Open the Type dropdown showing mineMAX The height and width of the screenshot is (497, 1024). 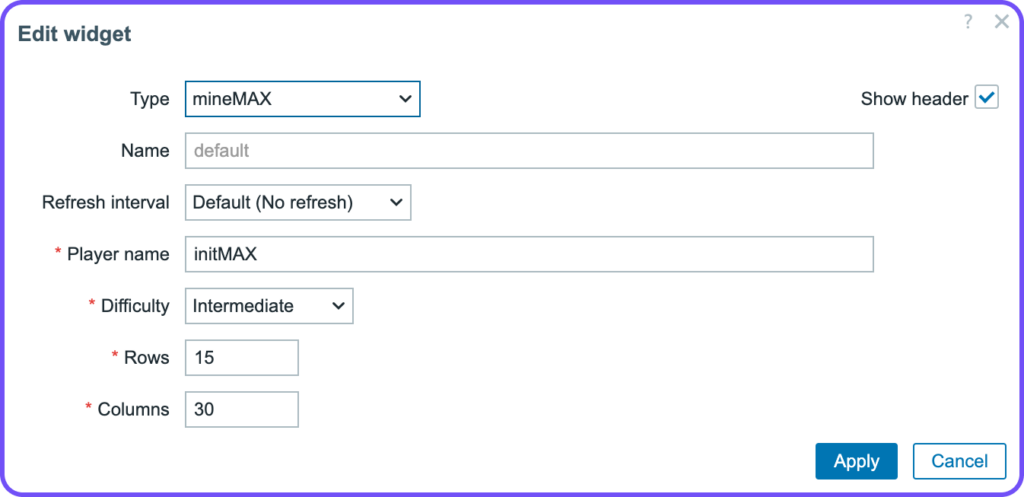(302, 99)
